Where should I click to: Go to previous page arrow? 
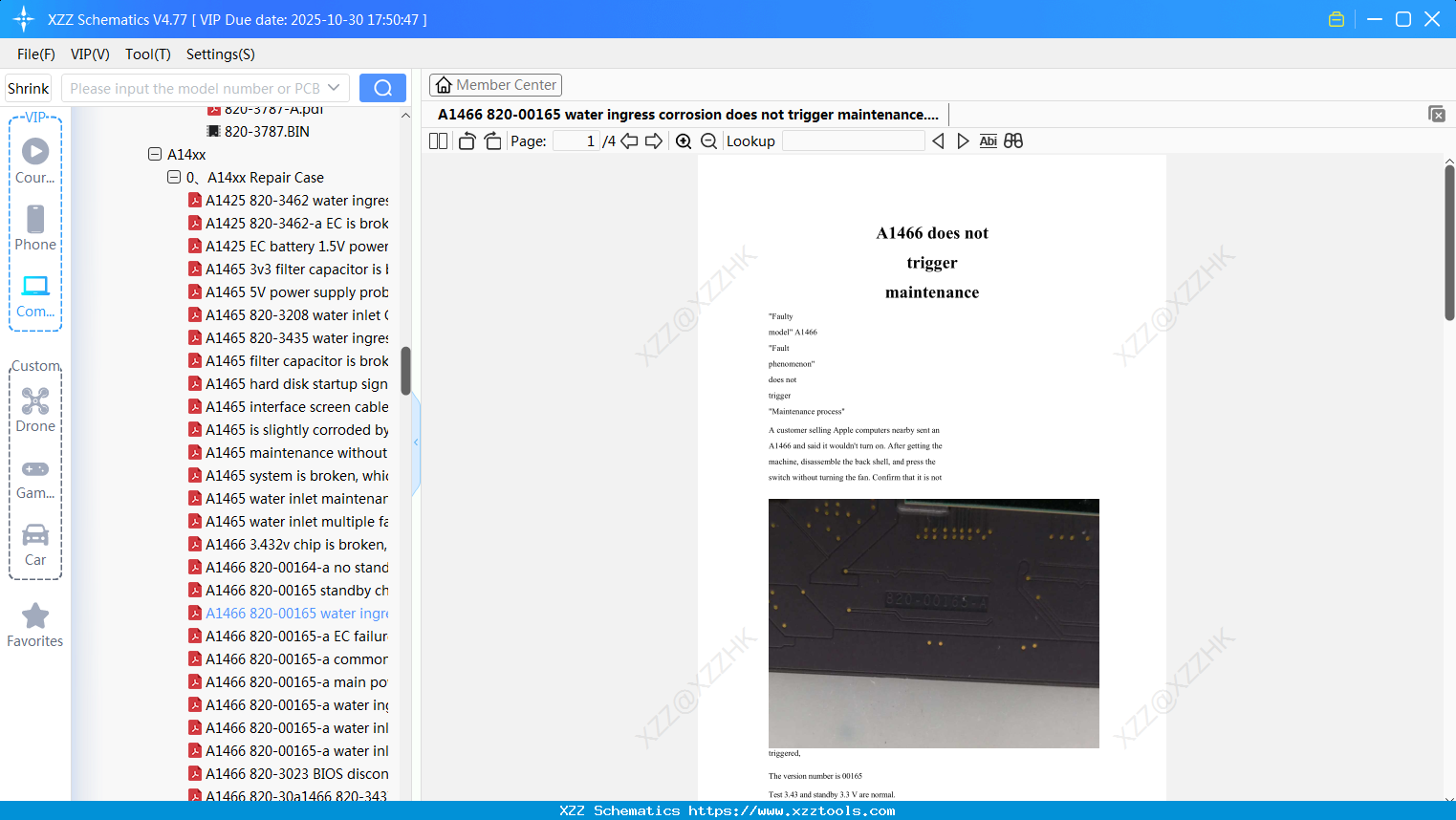pos(629,141)
